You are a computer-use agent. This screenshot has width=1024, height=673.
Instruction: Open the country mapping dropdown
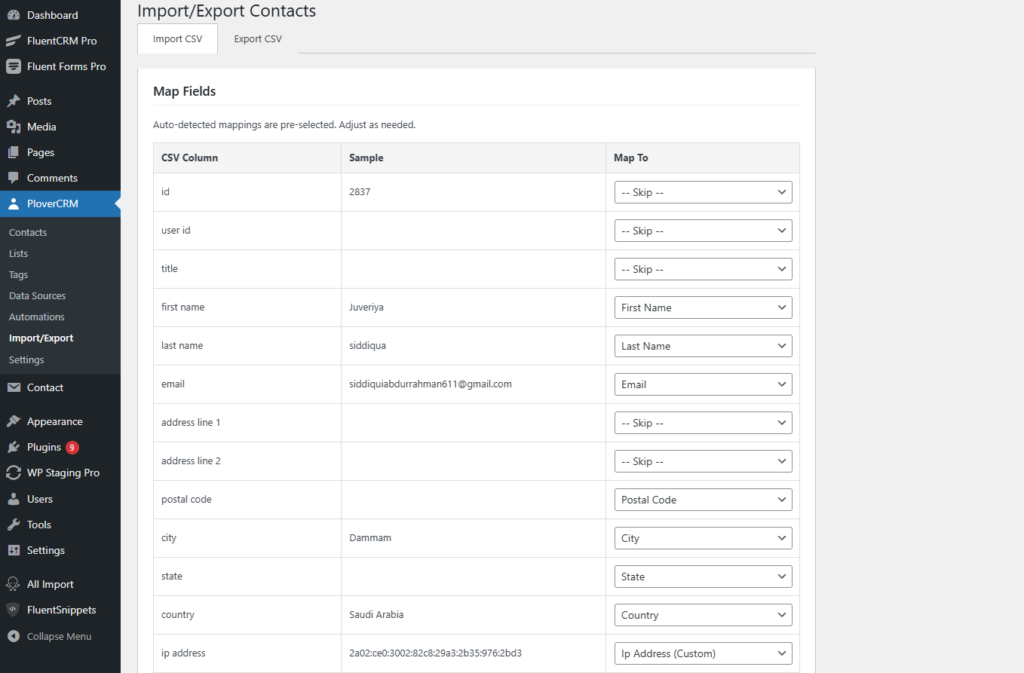click(702, 616)
